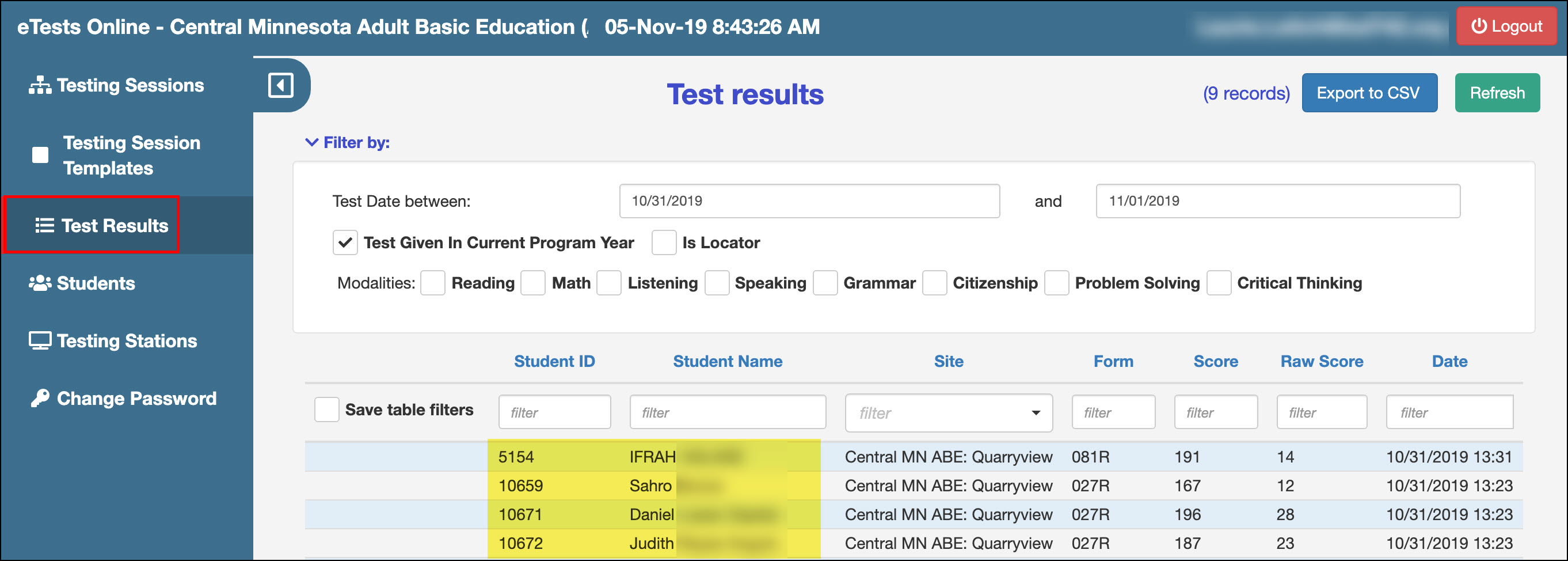1568x561 pixels.
Task: Click the Export to CSV button
Action: [x=1369, y=93]
